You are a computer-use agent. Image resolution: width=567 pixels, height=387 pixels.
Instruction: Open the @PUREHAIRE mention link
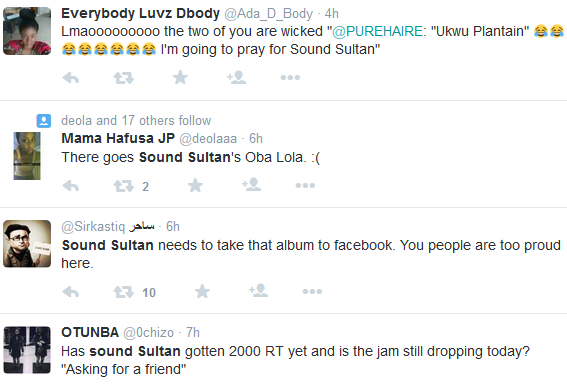(377, 31)
